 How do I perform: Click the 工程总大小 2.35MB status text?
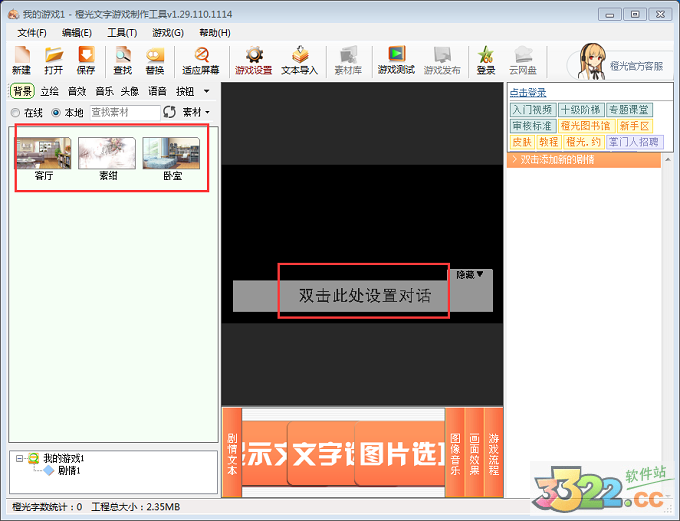(x=136, y=507)
